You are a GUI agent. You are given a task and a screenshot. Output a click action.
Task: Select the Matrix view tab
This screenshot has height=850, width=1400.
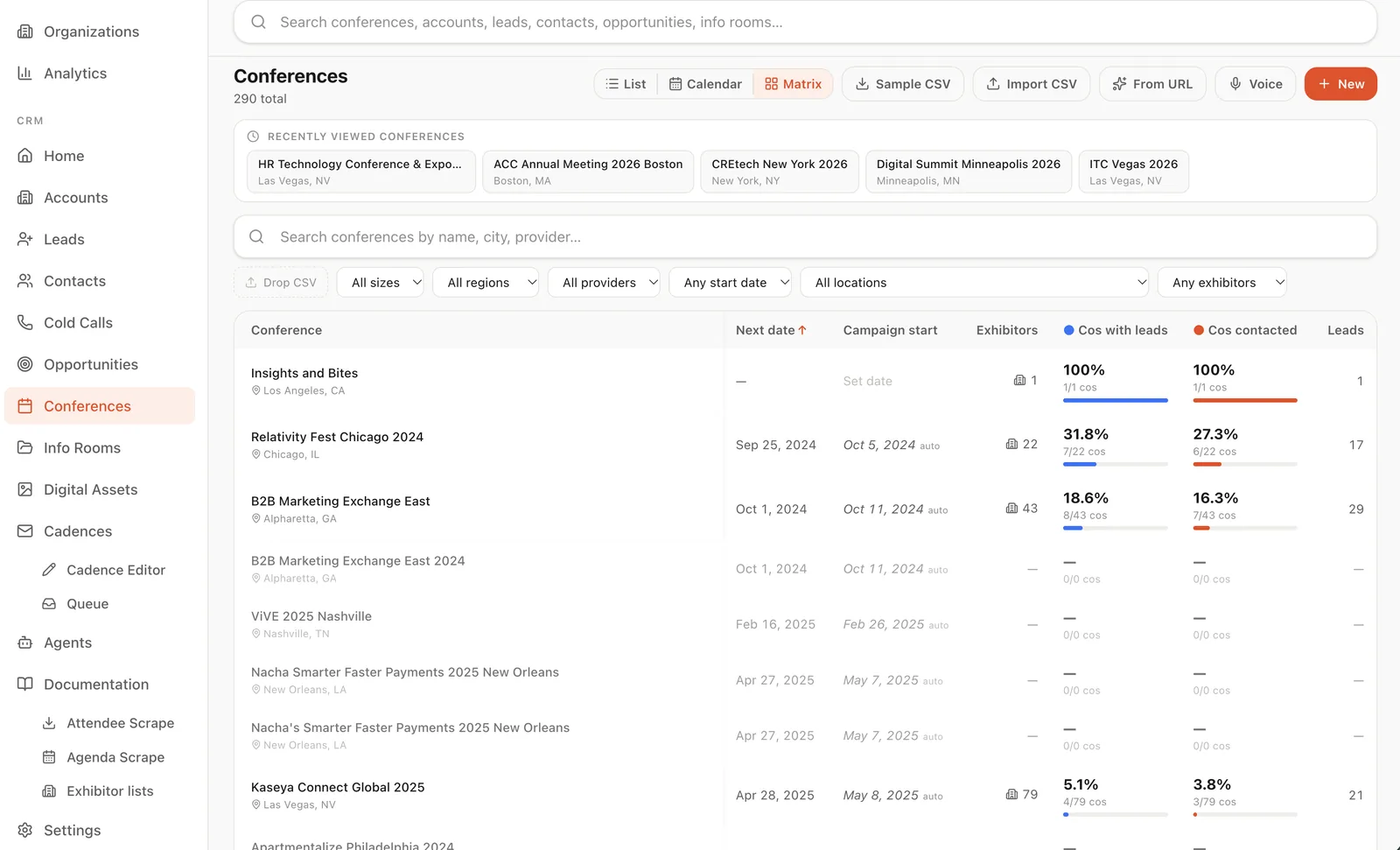[x=794, y=84]
